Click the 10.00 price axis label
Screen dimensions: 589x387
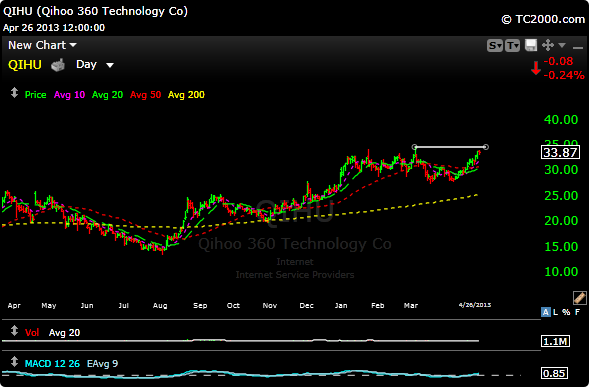[561, 272]
